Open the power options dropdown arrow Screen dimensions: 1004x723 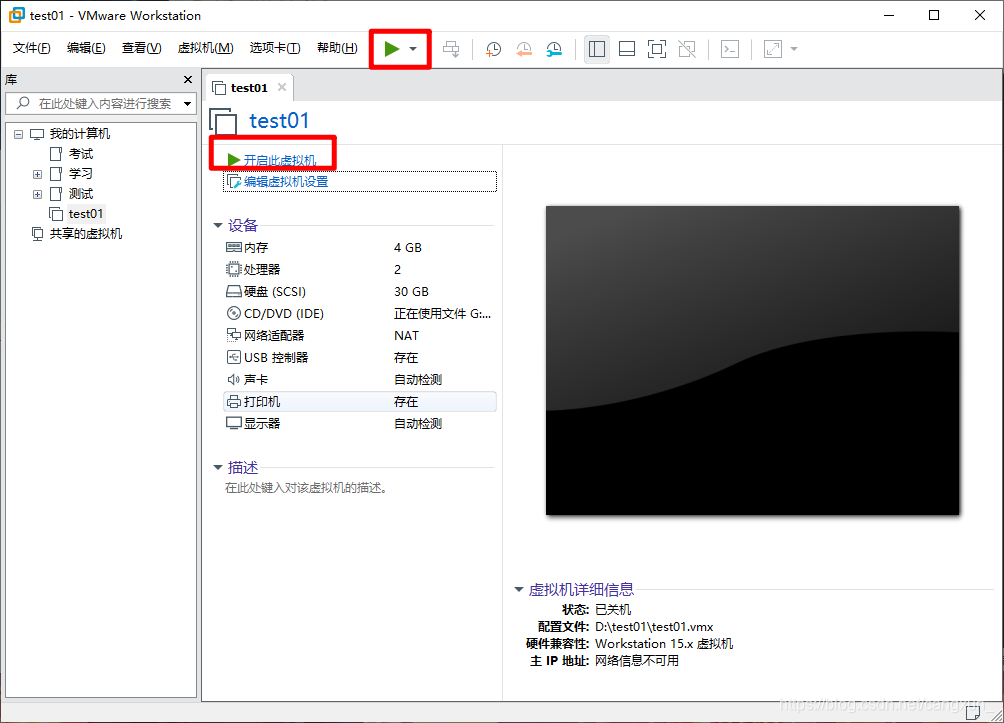pos(413,49)
